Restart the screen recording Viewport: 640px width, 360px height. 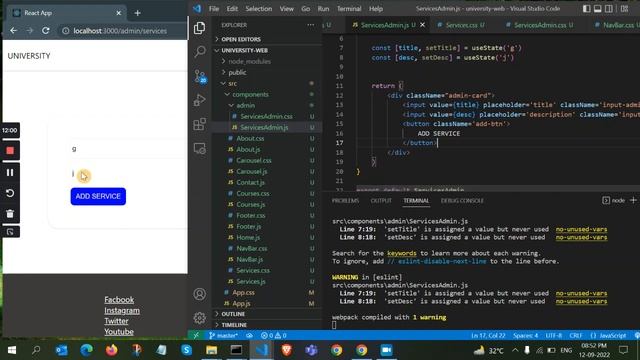(x=10, y=193)
